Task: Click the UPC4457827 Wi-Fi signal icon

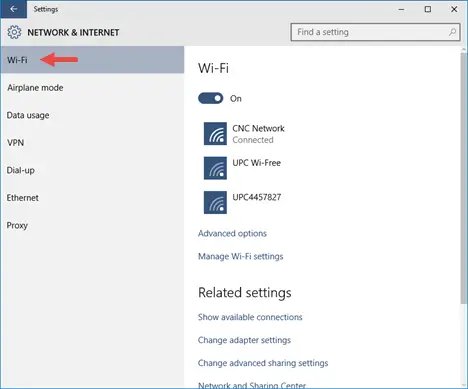Action: [215, 202]
